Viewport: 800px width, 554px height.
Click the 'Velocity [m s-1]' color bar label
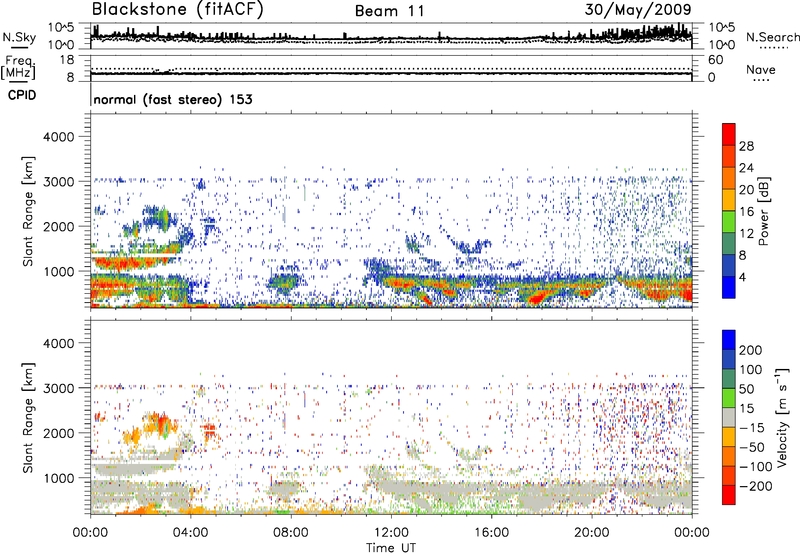pos(782,417)
